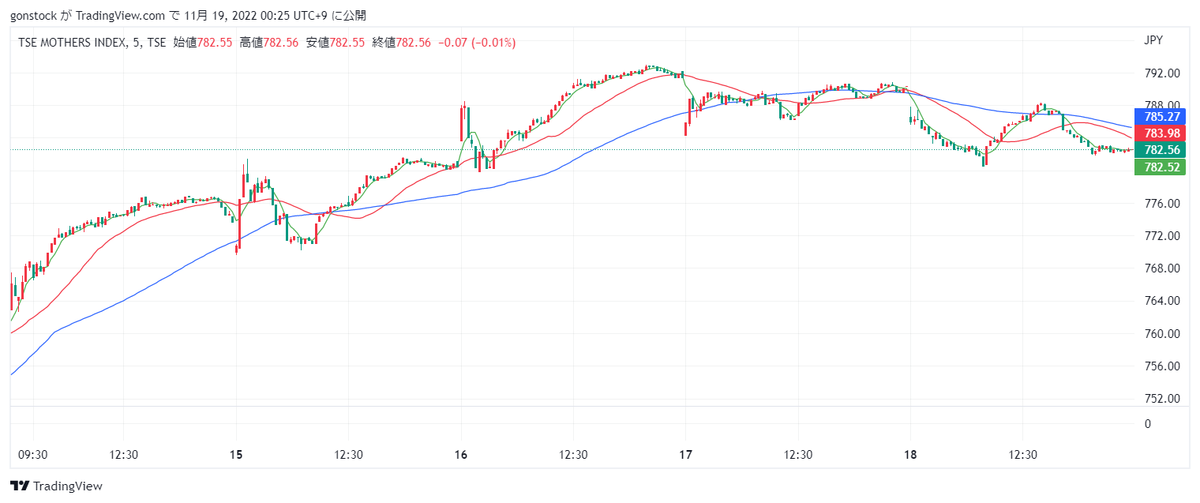
Task: Click the TradingView logo icon
Action: (x=20, y=487)
